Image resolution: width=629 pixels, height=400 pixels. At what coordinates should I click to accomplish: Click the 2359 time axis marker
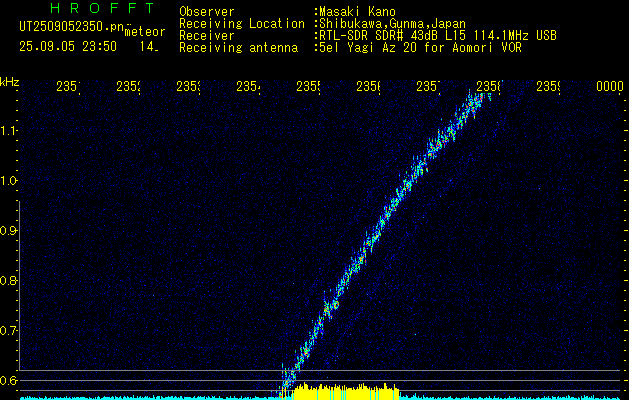coord(548,86)
